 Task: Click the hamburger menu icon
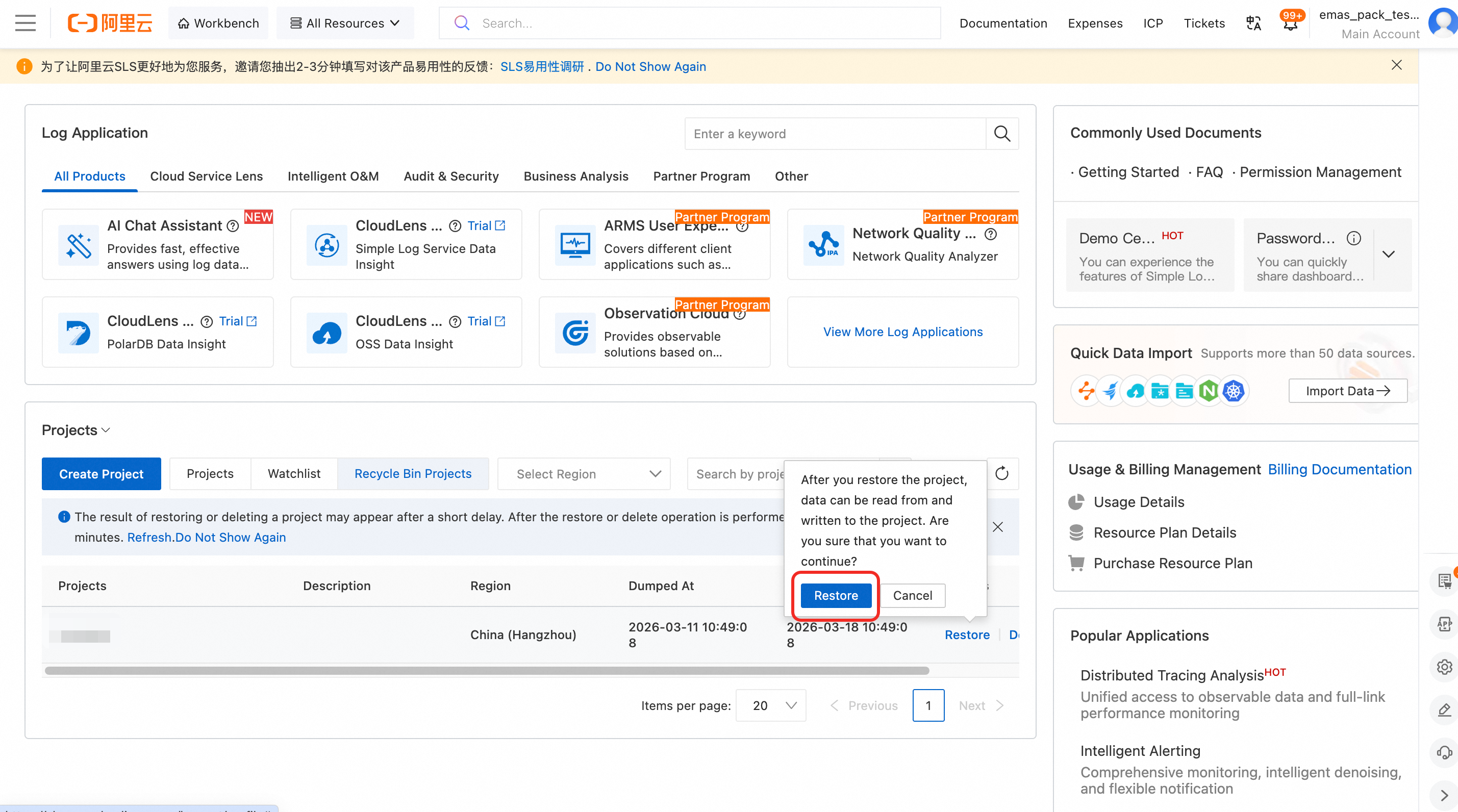coord(26,23)
